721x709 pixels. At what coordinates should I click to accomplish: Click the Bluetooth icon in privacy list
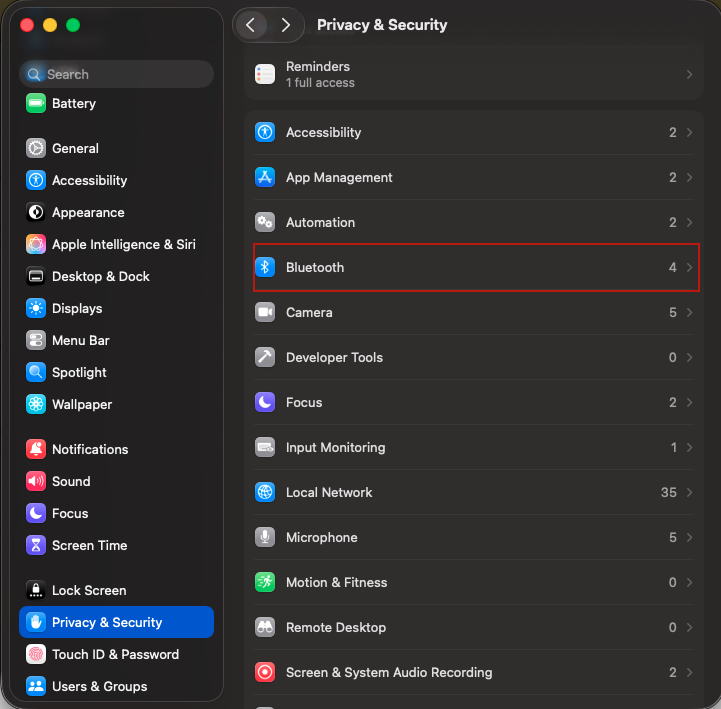[x=265, y=267]
